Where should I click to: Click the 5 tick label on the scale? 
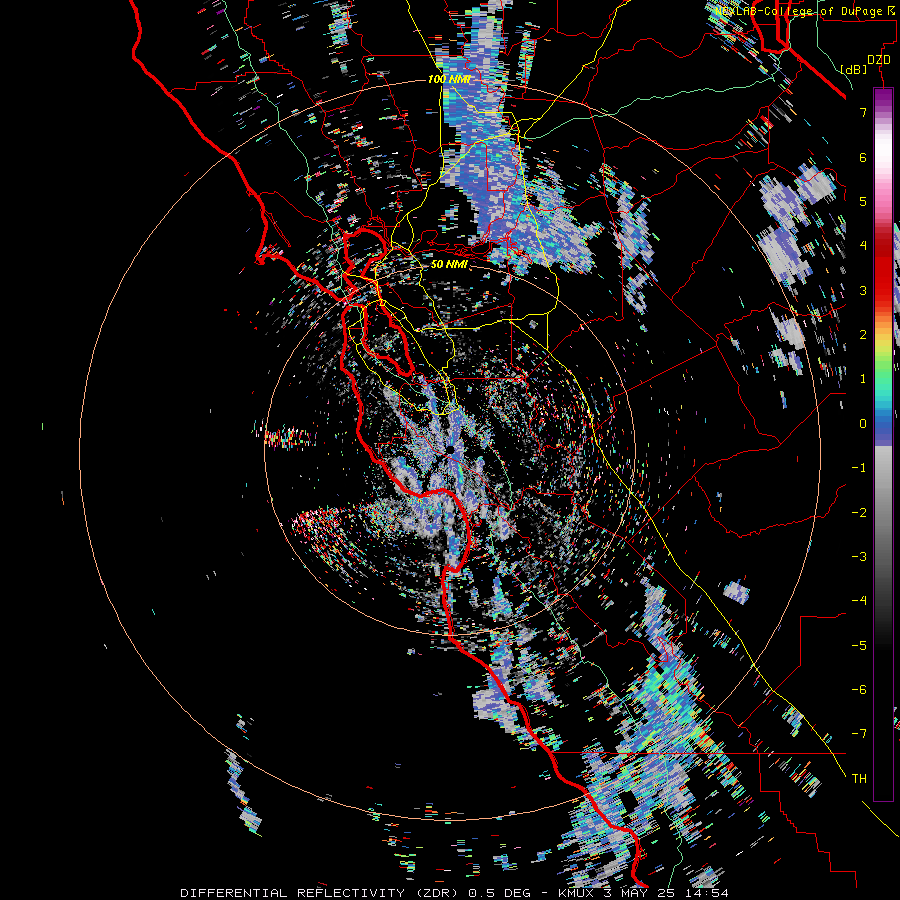(x=863, y=201)
